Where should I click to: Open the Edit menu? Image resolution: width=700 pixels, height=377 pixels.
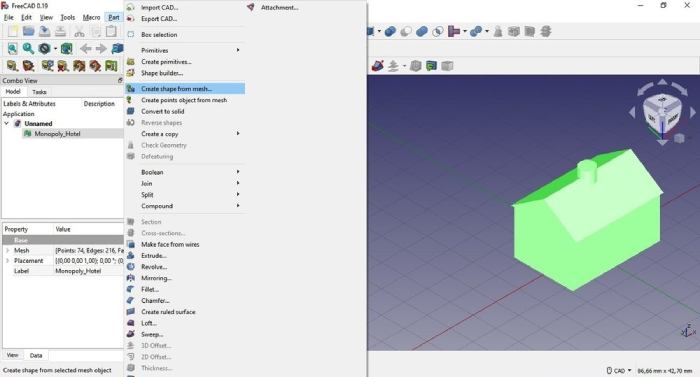26,17
